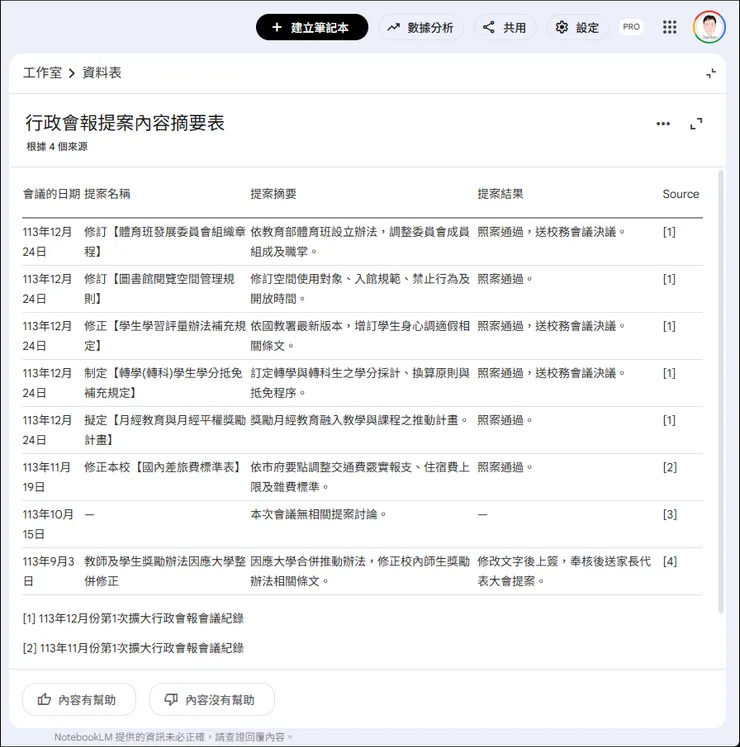Click the 113年11月19日 date cell
The height and width of the screenshot is (747, 740).
click(46, 477)
